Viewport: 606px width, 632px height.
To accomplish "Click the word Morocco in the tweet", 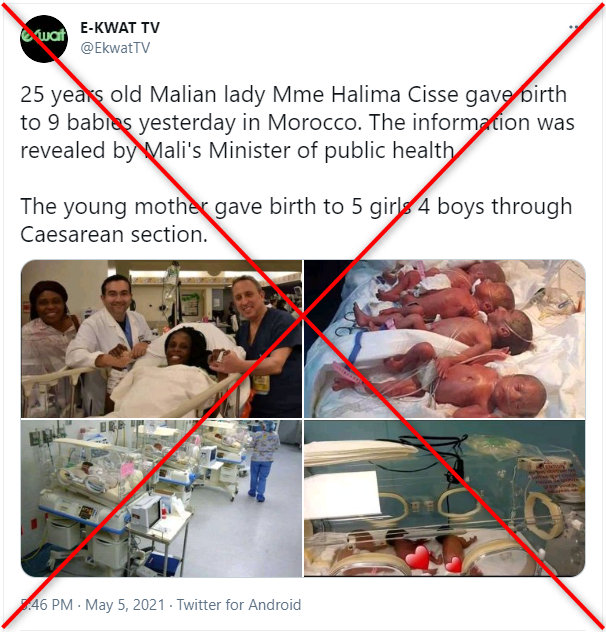I will pyautogui.click(x=314, y=123).
